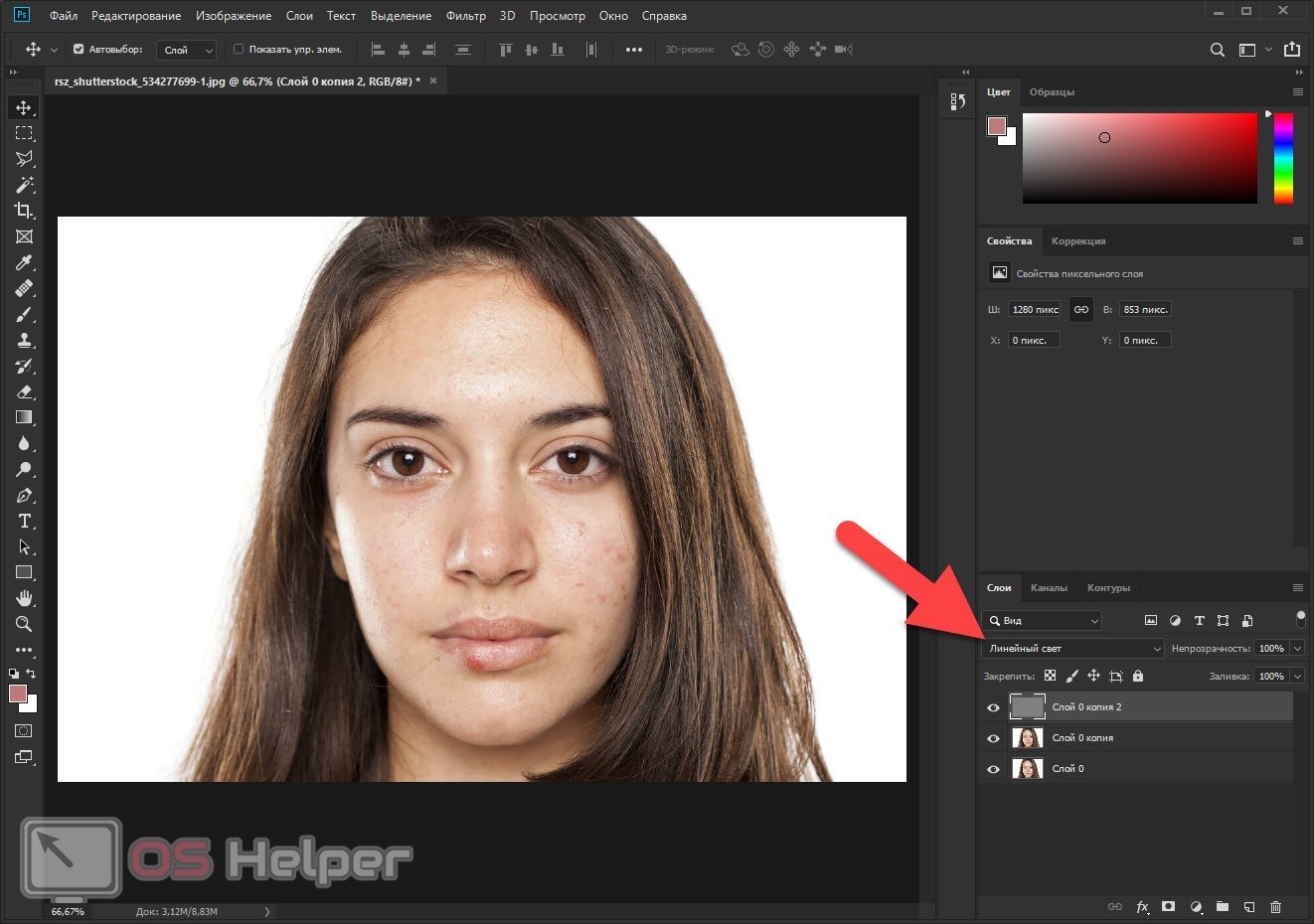
Task: Select the Brush tool
Action: click(24, 314)
